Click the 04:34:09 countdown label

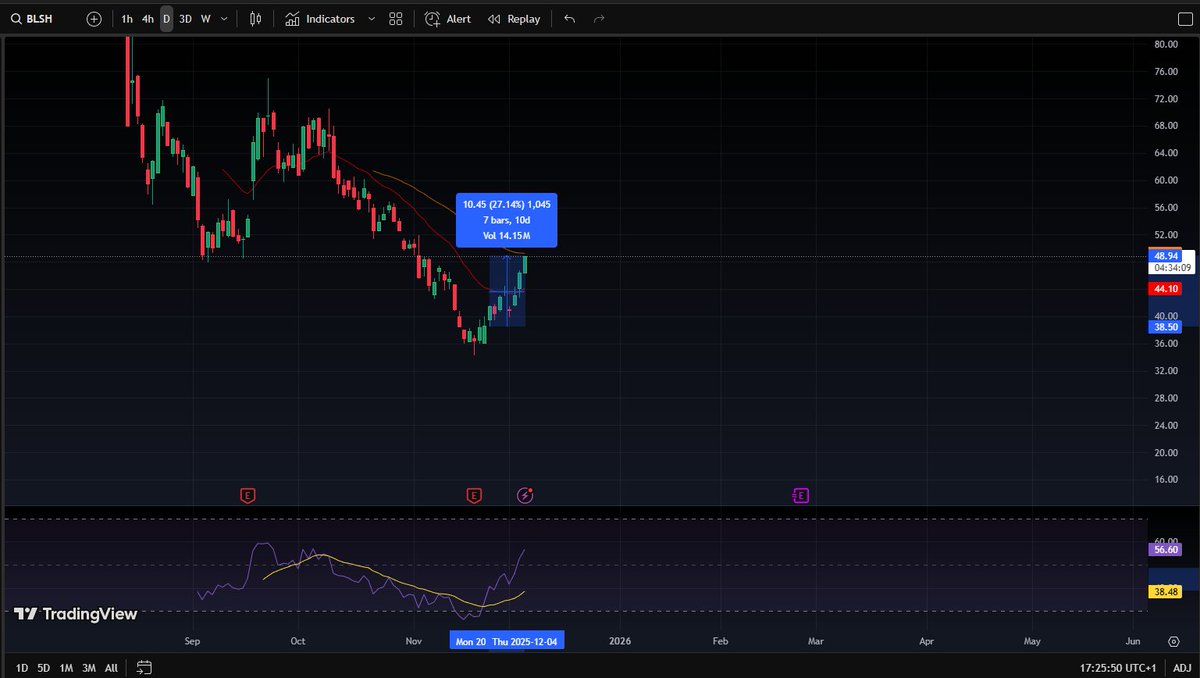tap(1172, 267)
